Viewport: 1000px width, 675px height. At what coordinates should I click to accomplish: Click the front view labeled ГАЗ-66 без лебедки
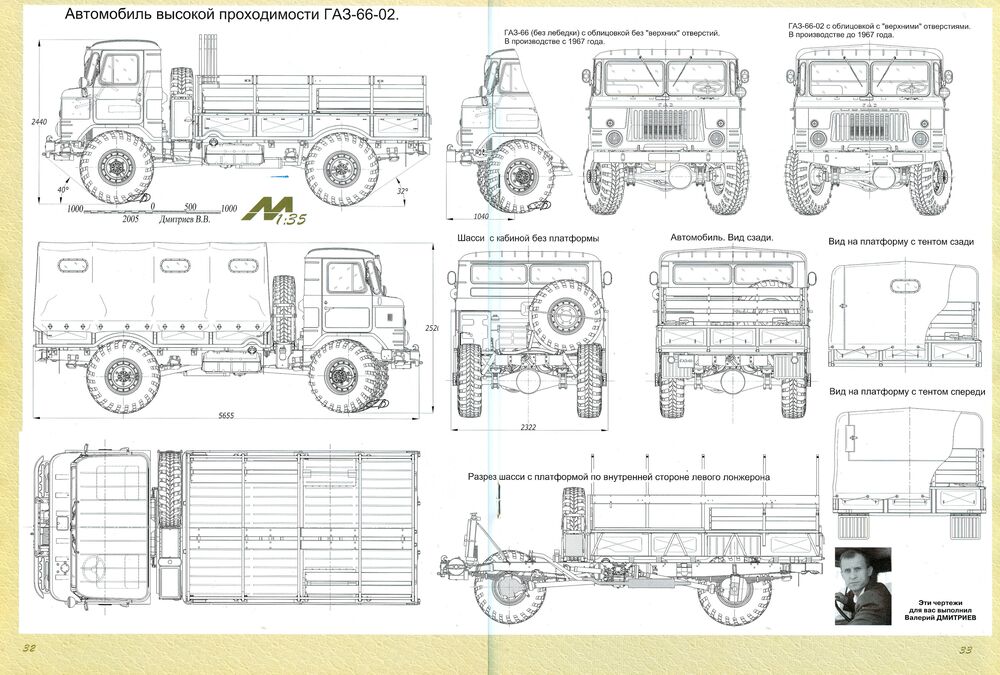pyautogui.click(x=665, y=133)
